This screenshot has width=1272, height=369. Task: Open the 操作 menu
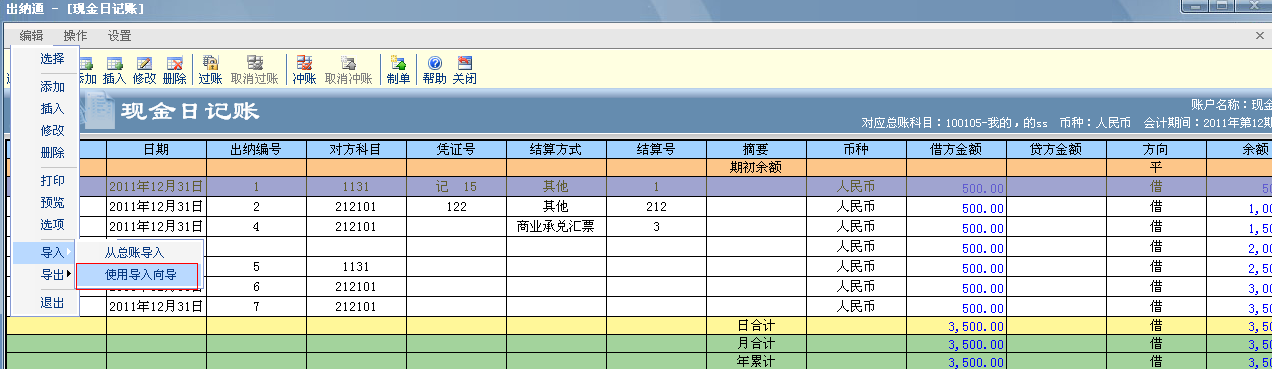pyautogui.click(x=75, y=36)
